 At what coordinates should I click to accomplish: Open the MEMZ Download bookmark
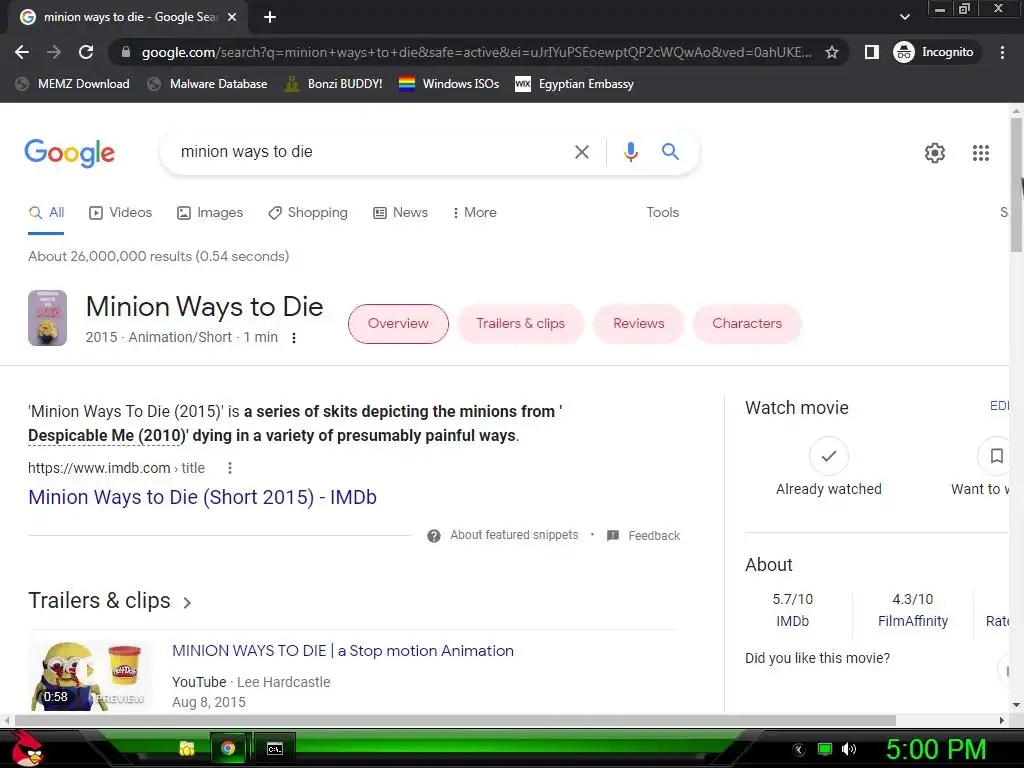click(x=72, y=84)
